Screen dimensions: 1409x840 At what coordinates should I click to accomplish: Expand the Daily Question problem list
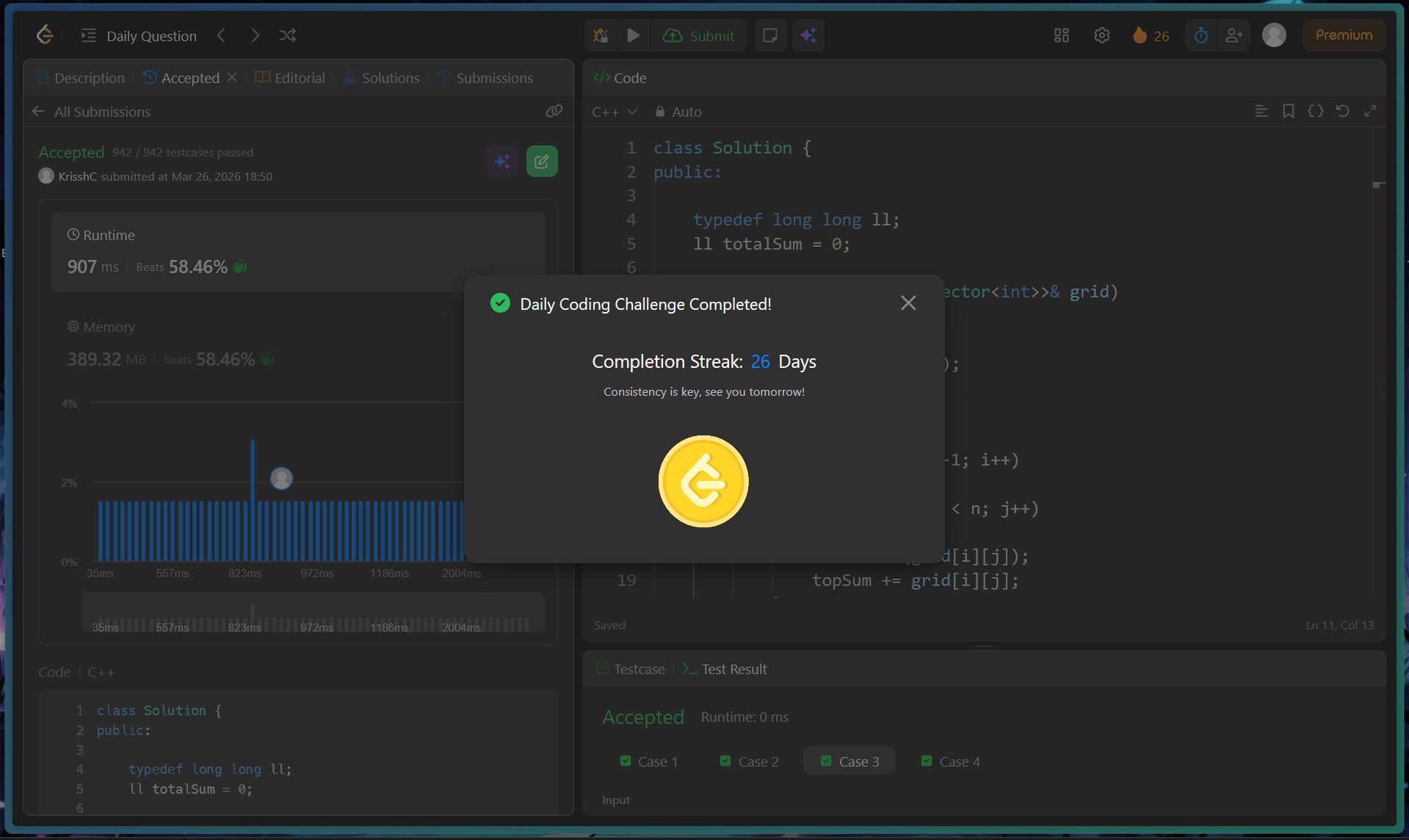pos(139,36)
